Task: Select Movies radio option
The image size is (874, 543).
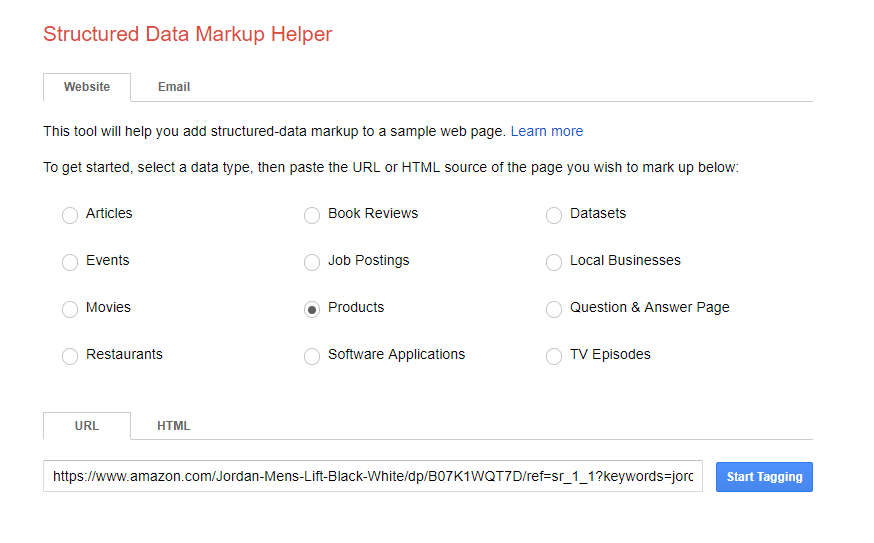Action: point(70,309)
